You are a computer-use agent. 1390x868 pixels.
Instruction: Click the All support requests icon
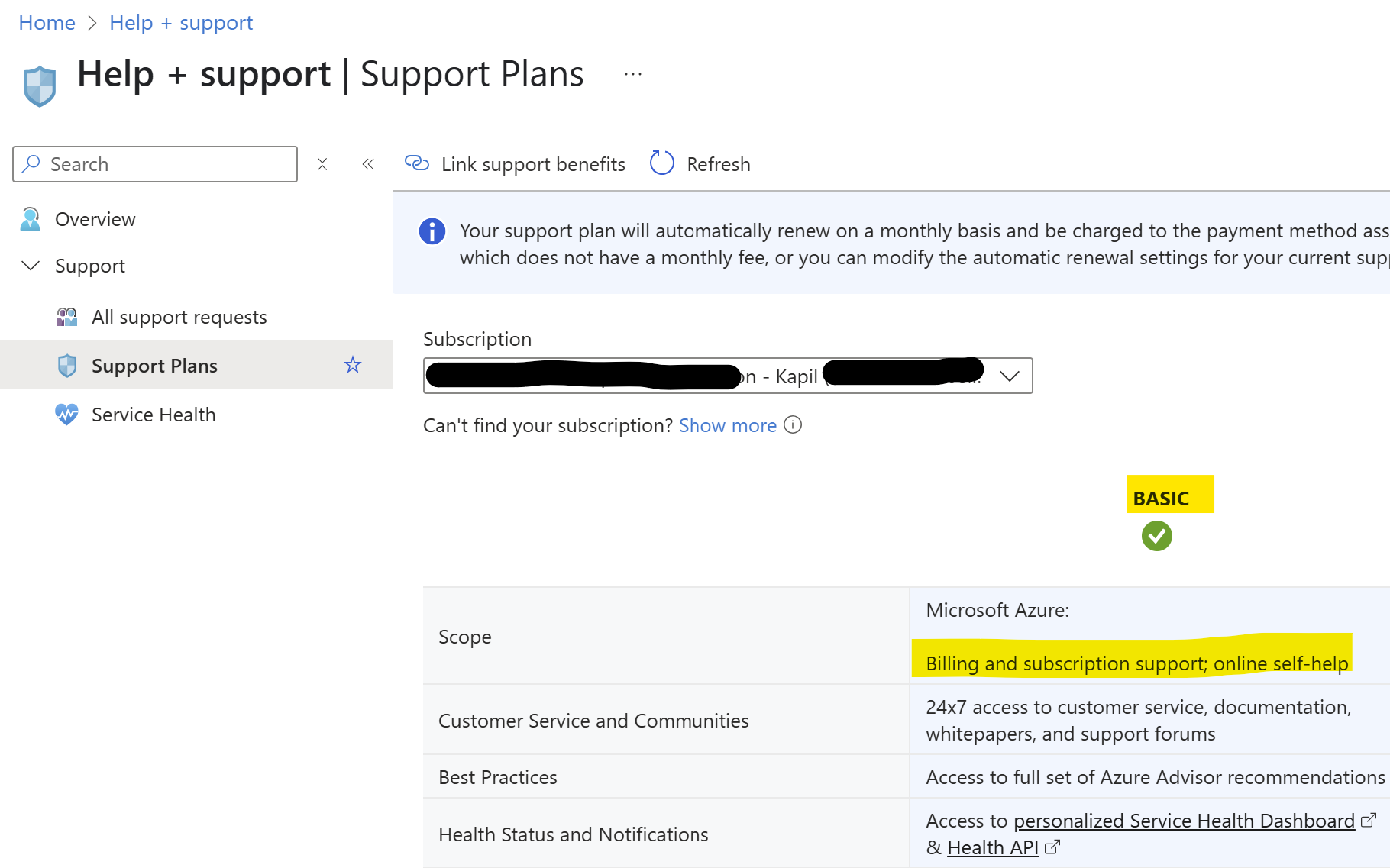[66, 317]
